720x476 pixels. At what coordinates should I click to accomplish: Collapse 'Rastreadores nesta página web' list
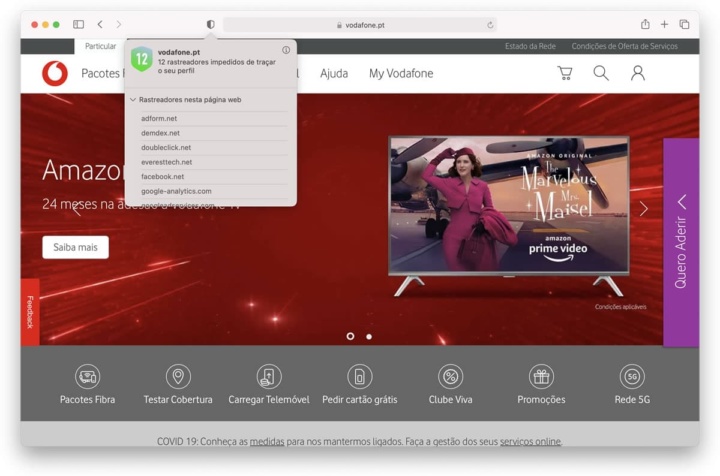coord(133,100)
